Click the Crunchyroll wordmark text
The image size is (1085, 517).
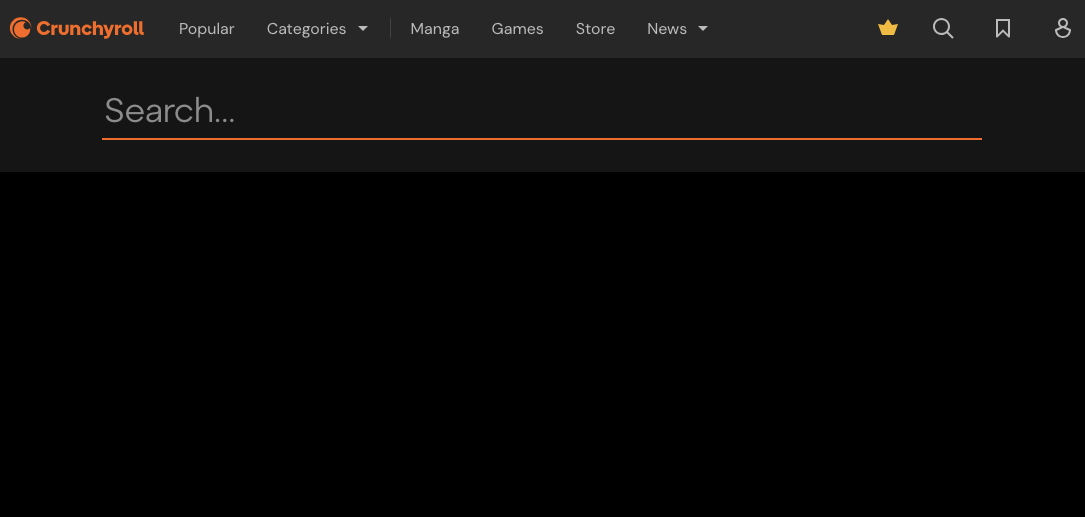(90, 29)
